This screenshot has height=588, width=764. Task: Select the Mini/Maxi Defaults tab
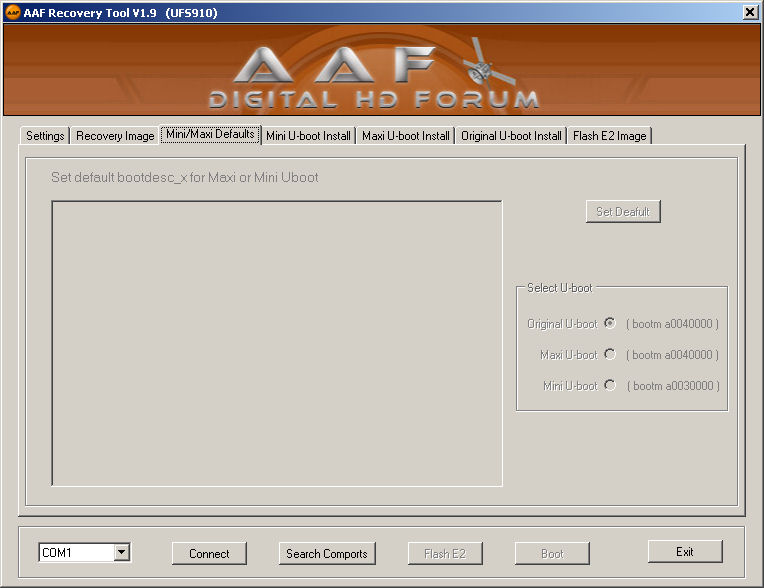[x=210, y=134]
